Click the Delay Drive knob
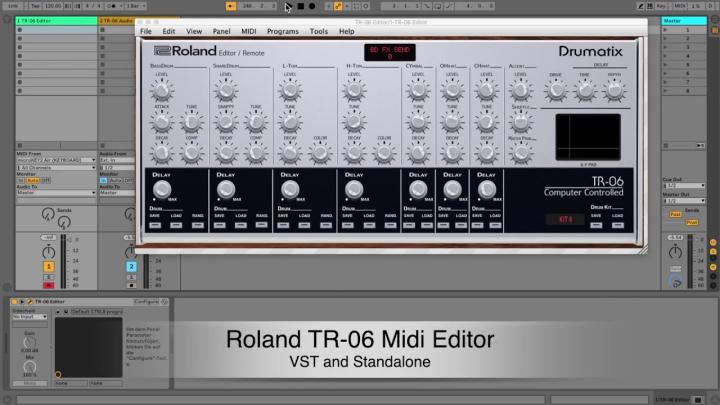Screen dimensions: 720x405 (x=556, y=90)
